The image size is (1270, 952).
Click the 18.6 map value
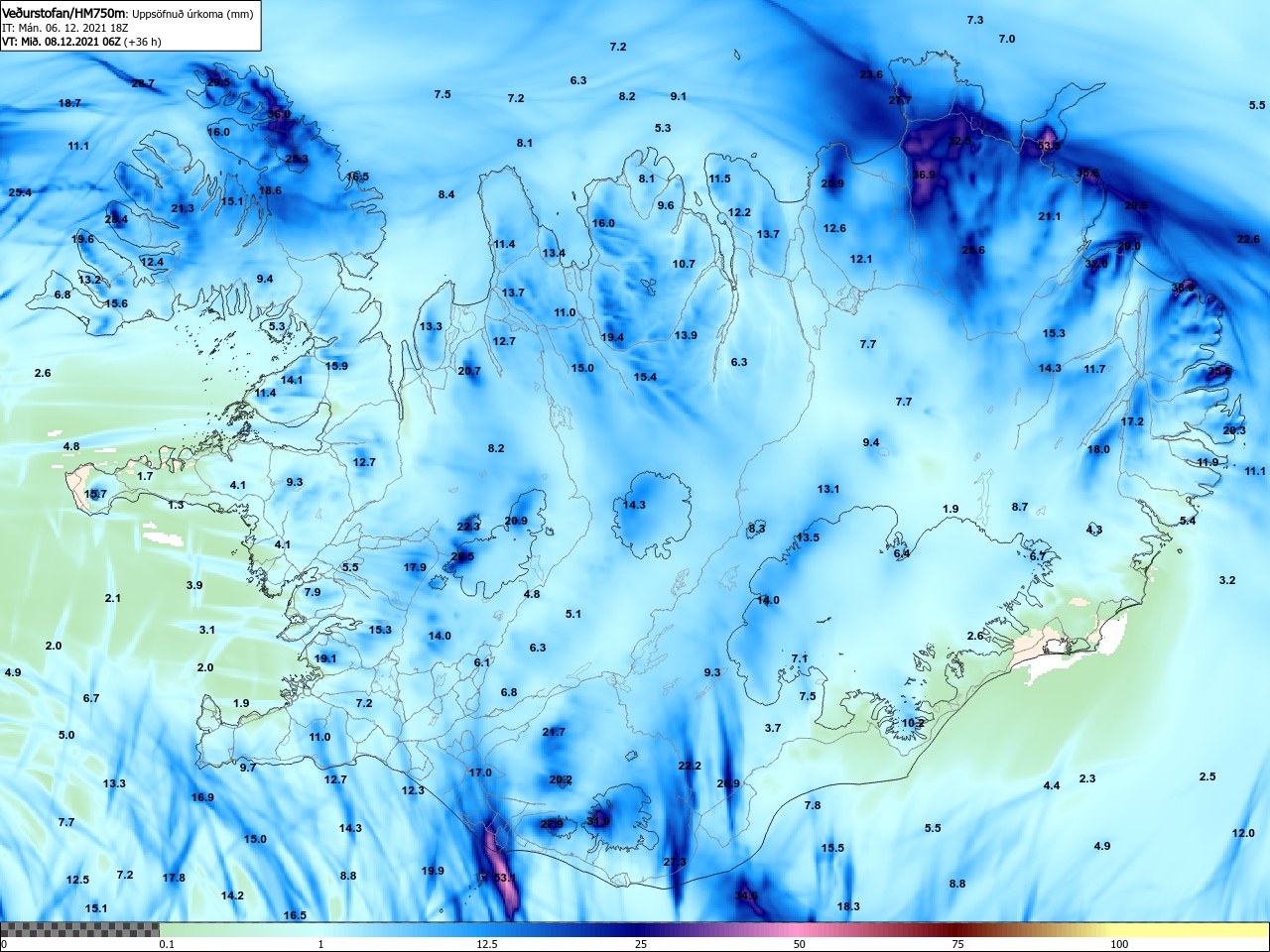click(270, 190)
